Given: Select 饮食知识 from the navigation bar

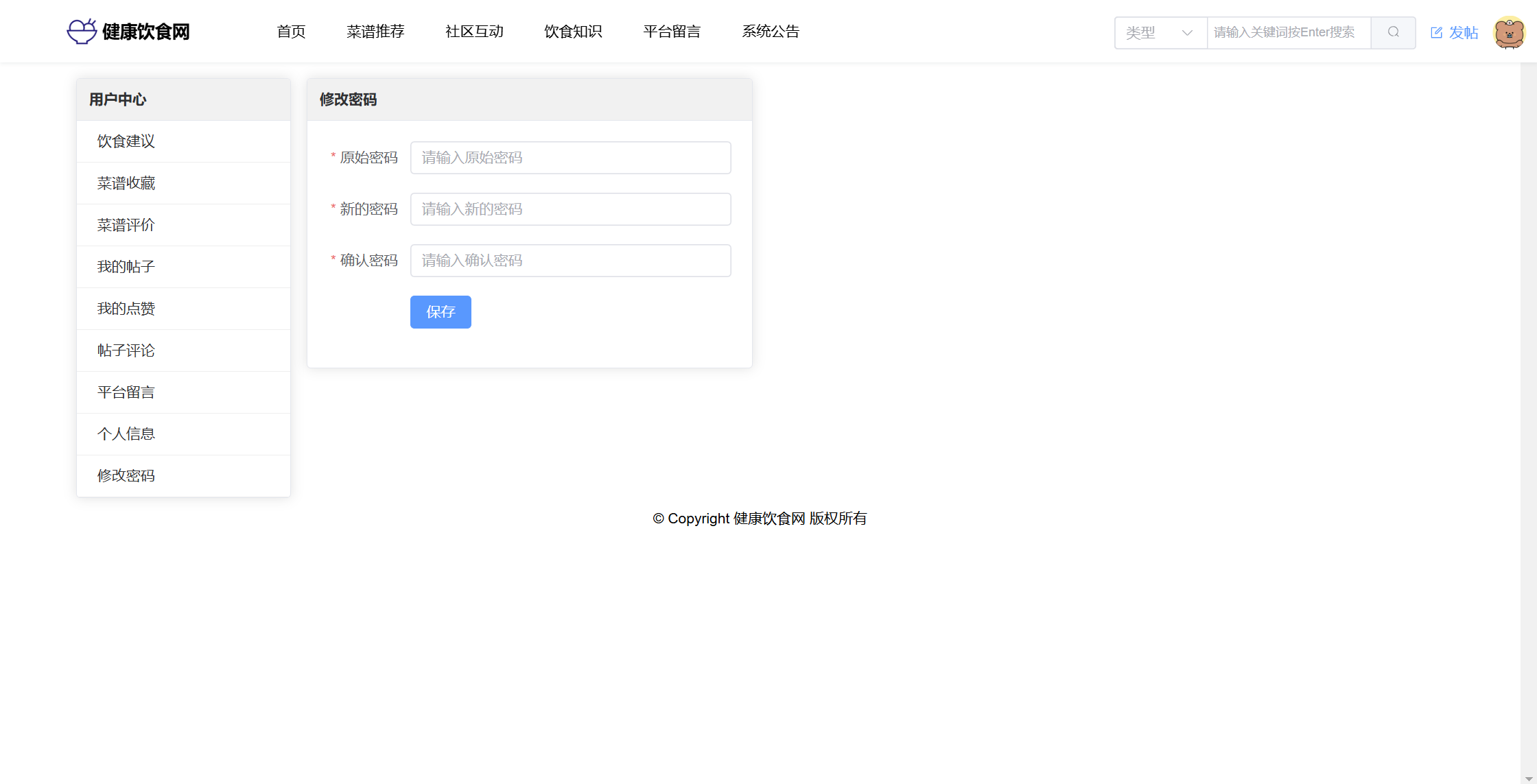Looking at the screenshot, I should [573, 32].
